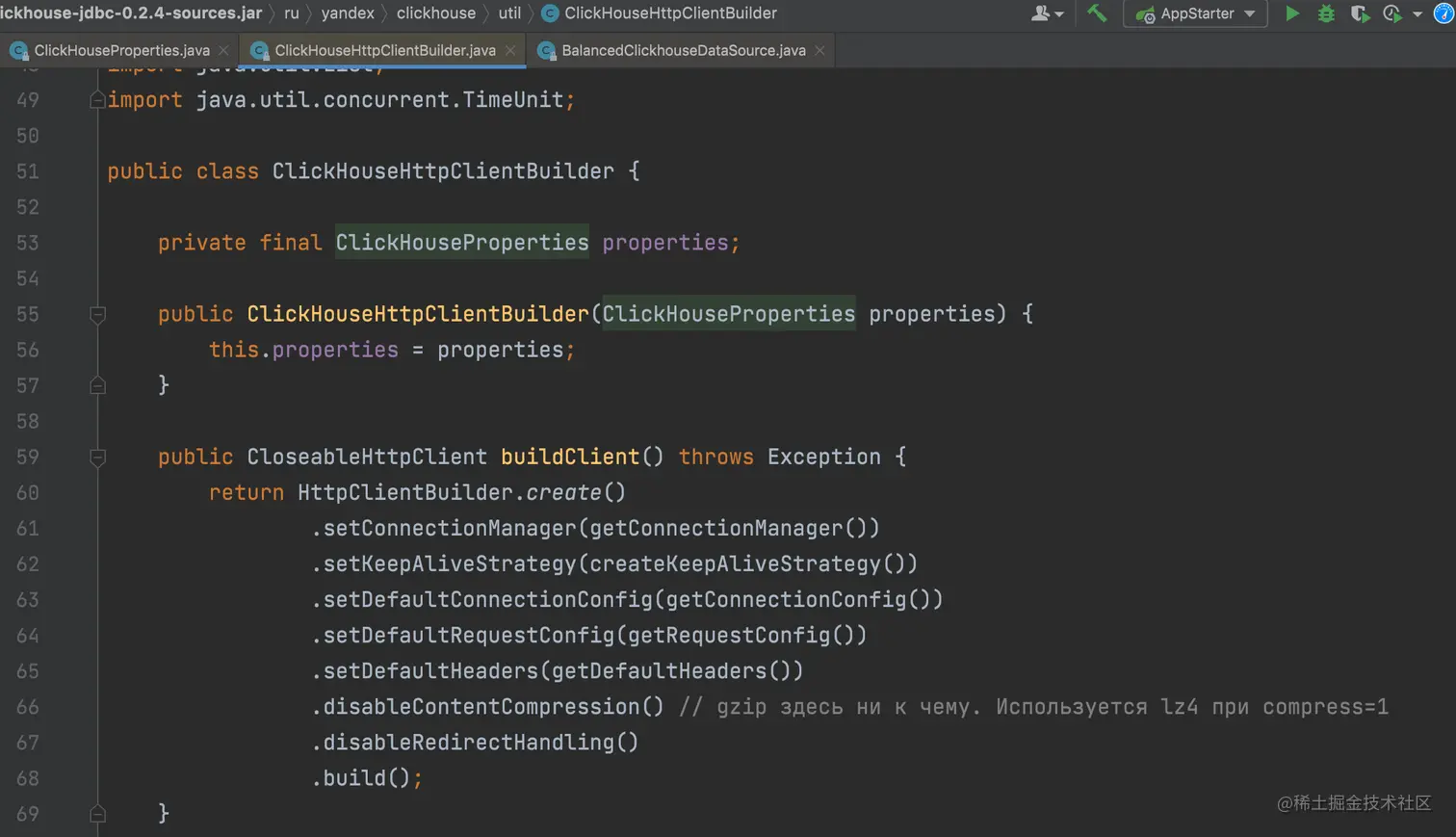The width and height of the screenshot is (1456, 837).
Task: Open the blue gauge icon at toolbar end
Action: click(1444, 13)
